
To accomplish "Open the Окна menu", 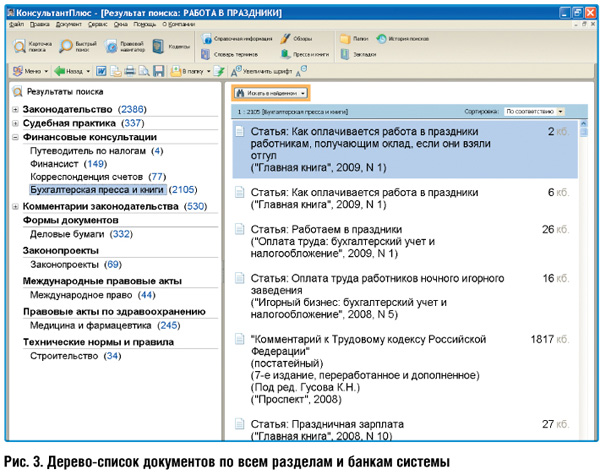I will point(121,24).
